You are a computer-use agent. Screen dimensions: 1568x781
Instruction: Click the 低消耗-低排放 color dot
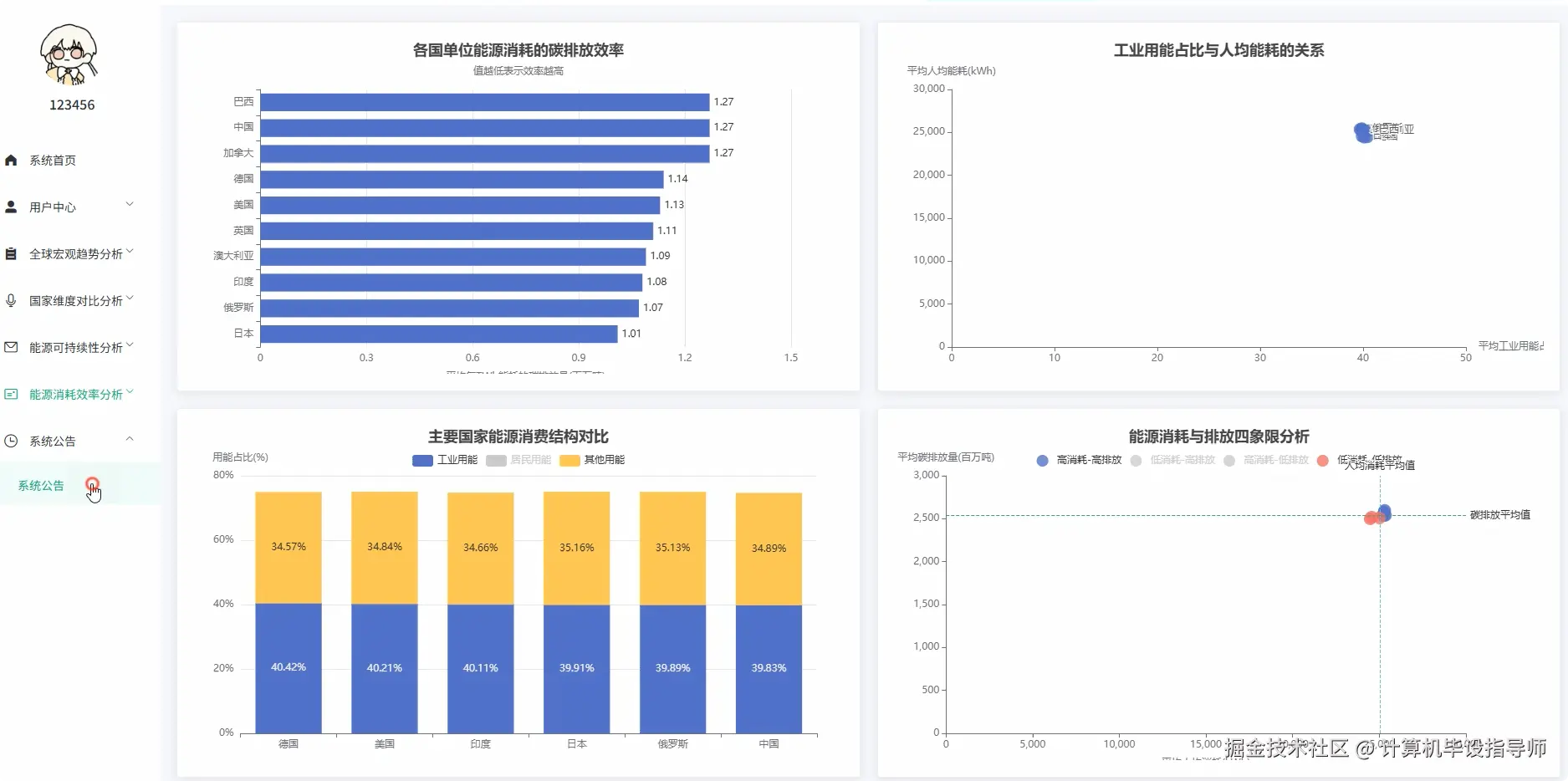1324,461
